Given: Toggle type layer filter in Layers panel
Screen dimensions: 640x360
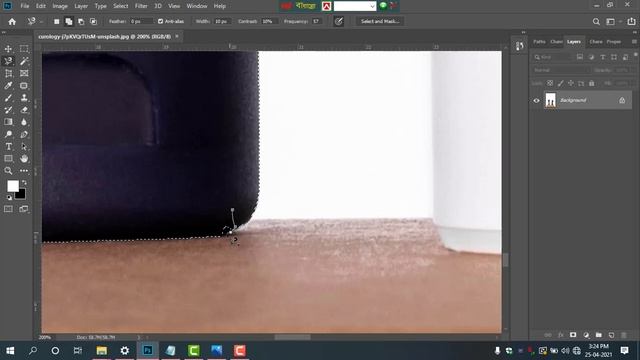Looking at the screenshot, I should (602, 57).
